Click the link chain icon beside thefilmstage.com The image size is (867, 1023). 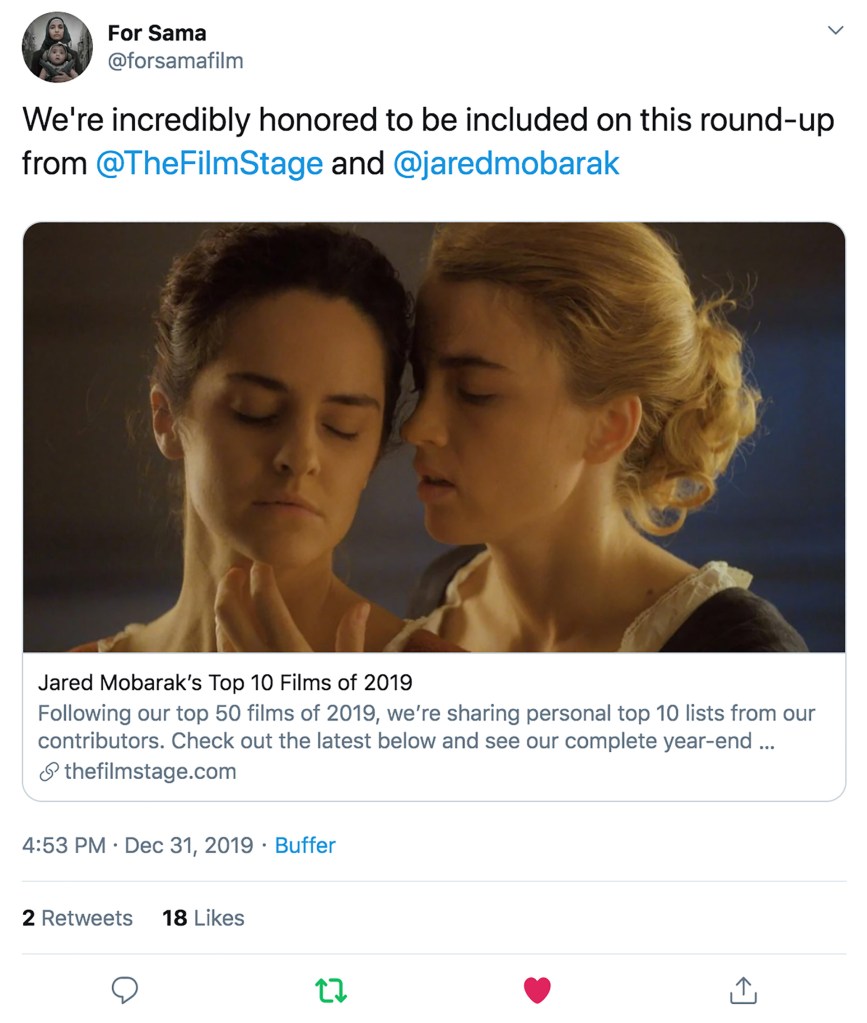(x=48, y=772)
